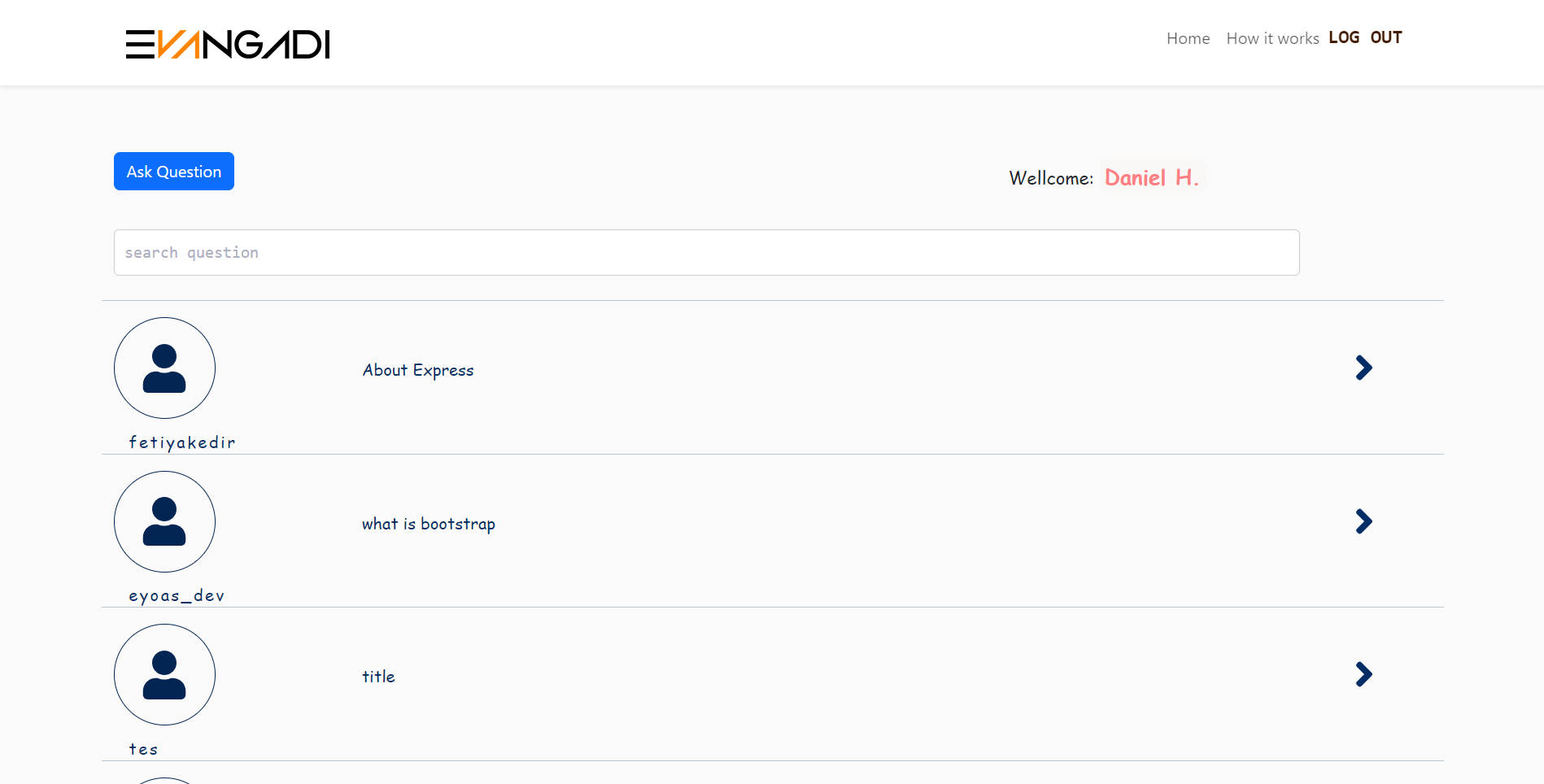Open the About Express question

pyautogui.click(x=418, y=370)
